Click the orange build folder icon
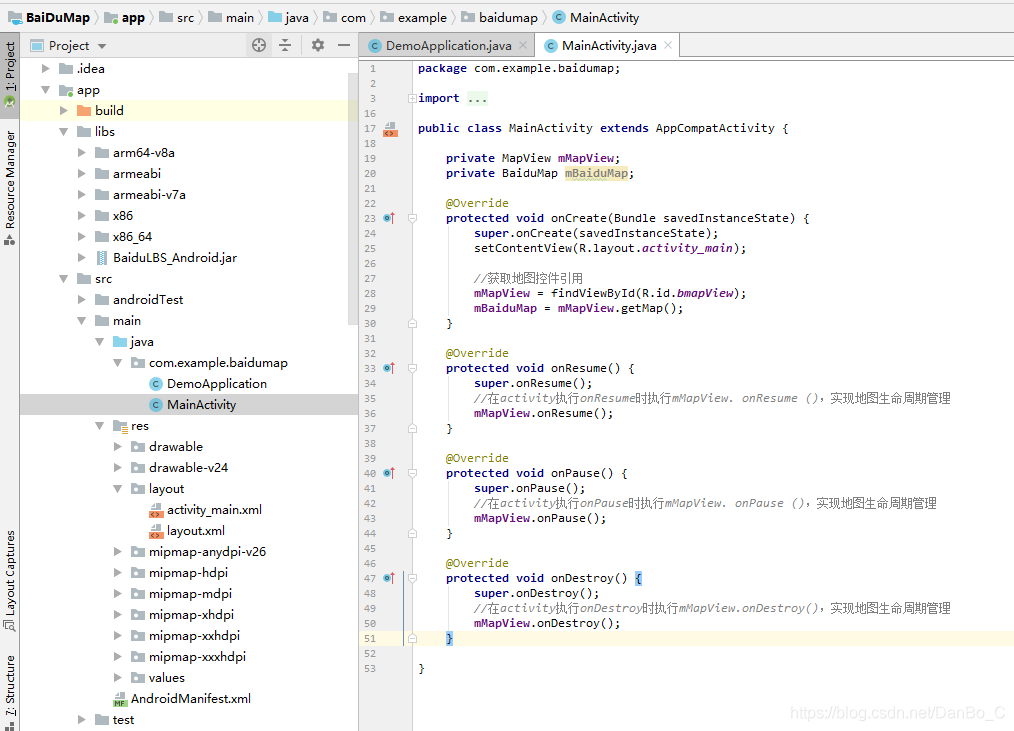This screenshot has height=731, width=1014. tap(84, 111)
